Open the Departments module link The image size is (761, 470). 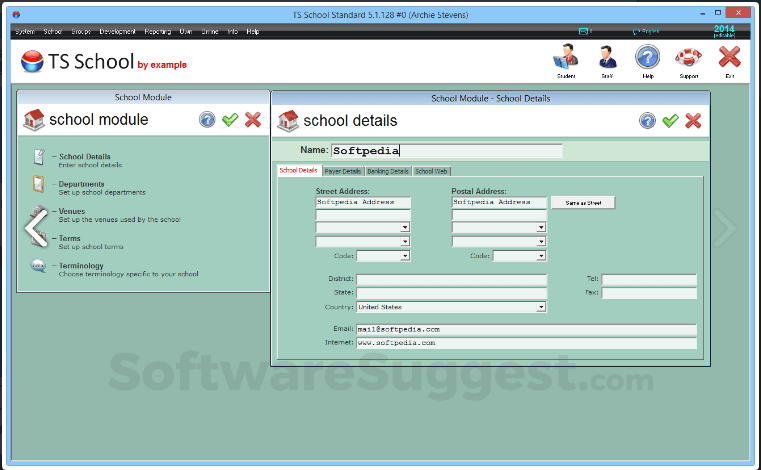pyautogui.click(x=82, y=184)
